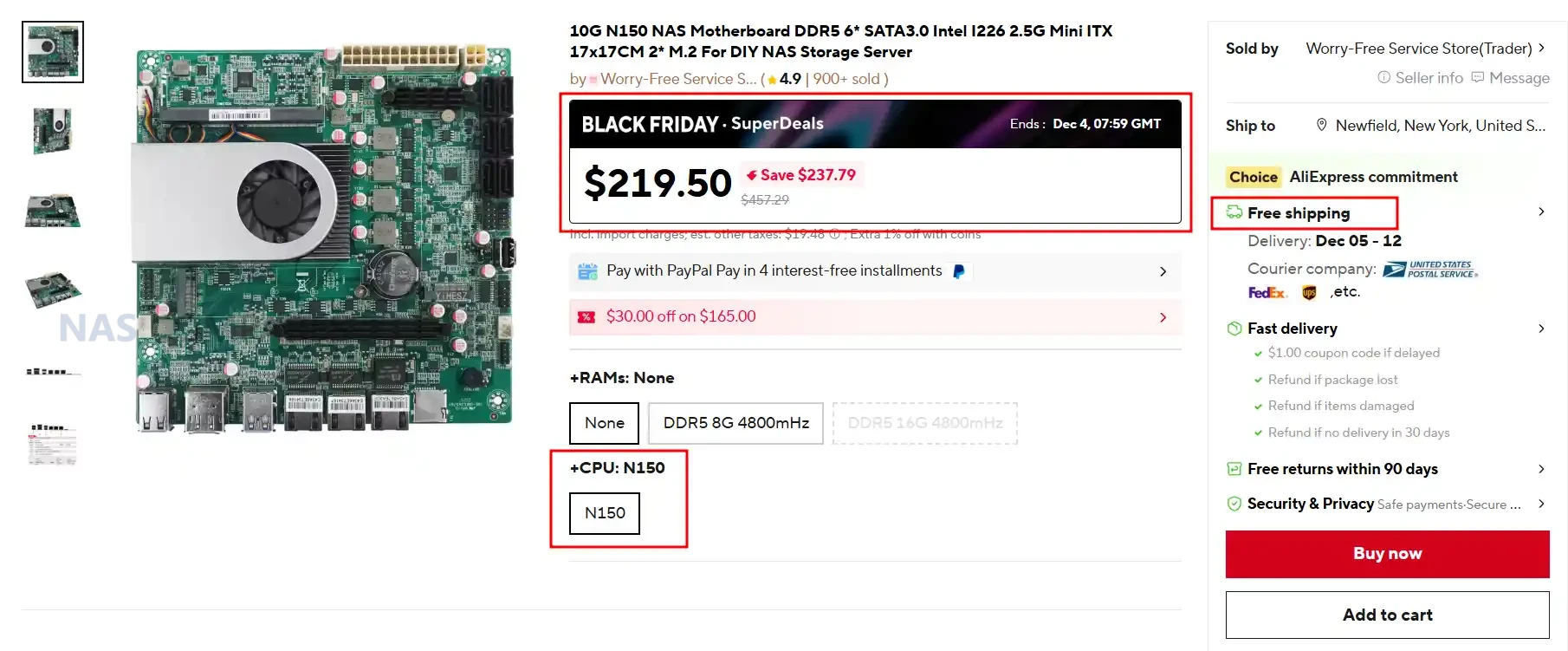Select the None RAM option

click(604, 423)
